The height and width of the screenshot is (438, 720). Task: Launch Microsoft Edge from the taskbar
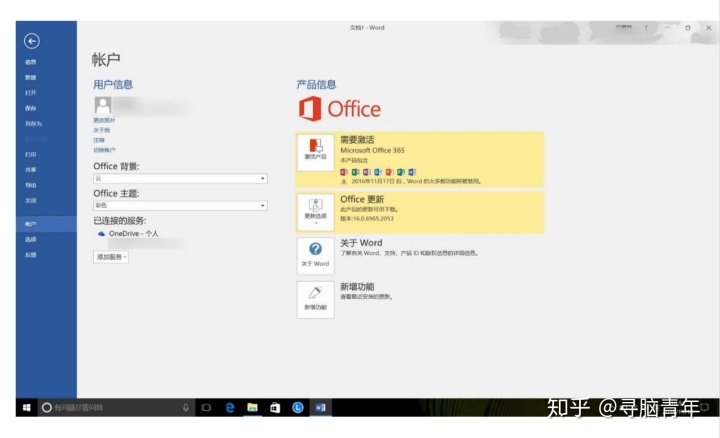(x=230, y=408)
